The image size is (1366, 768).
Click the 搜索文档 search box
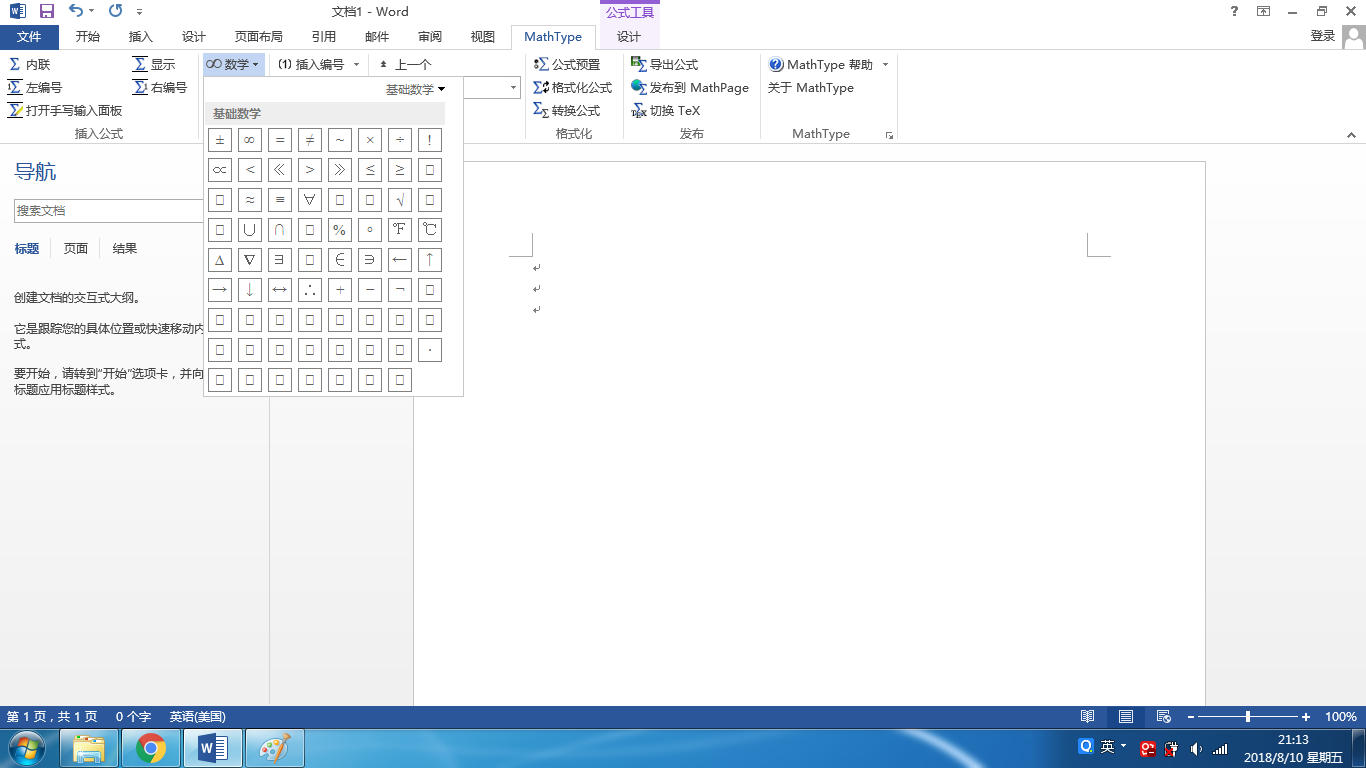point(108,211)
